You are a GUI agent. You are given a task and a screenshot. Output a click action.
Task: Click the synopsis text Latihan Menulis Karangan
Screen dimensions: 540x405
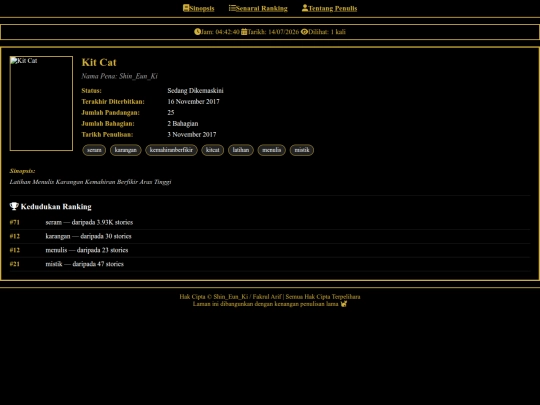90,182
